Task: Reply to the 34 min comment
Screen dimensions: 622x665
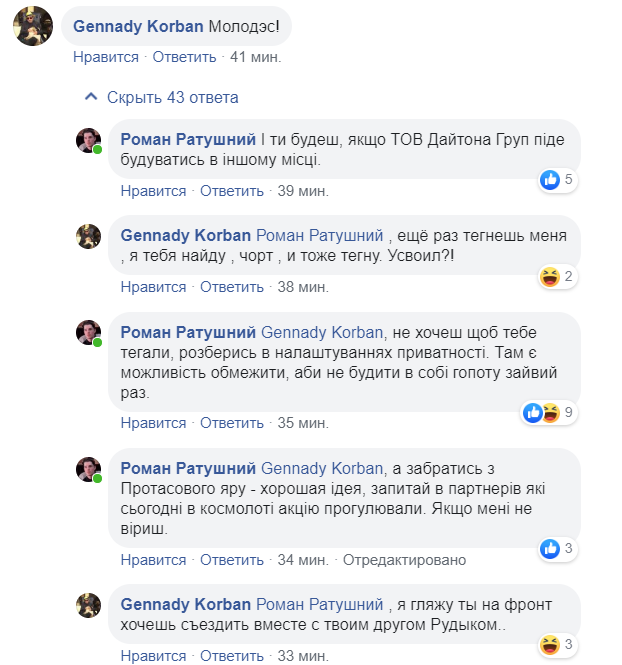Action: [x=232, y=559]
